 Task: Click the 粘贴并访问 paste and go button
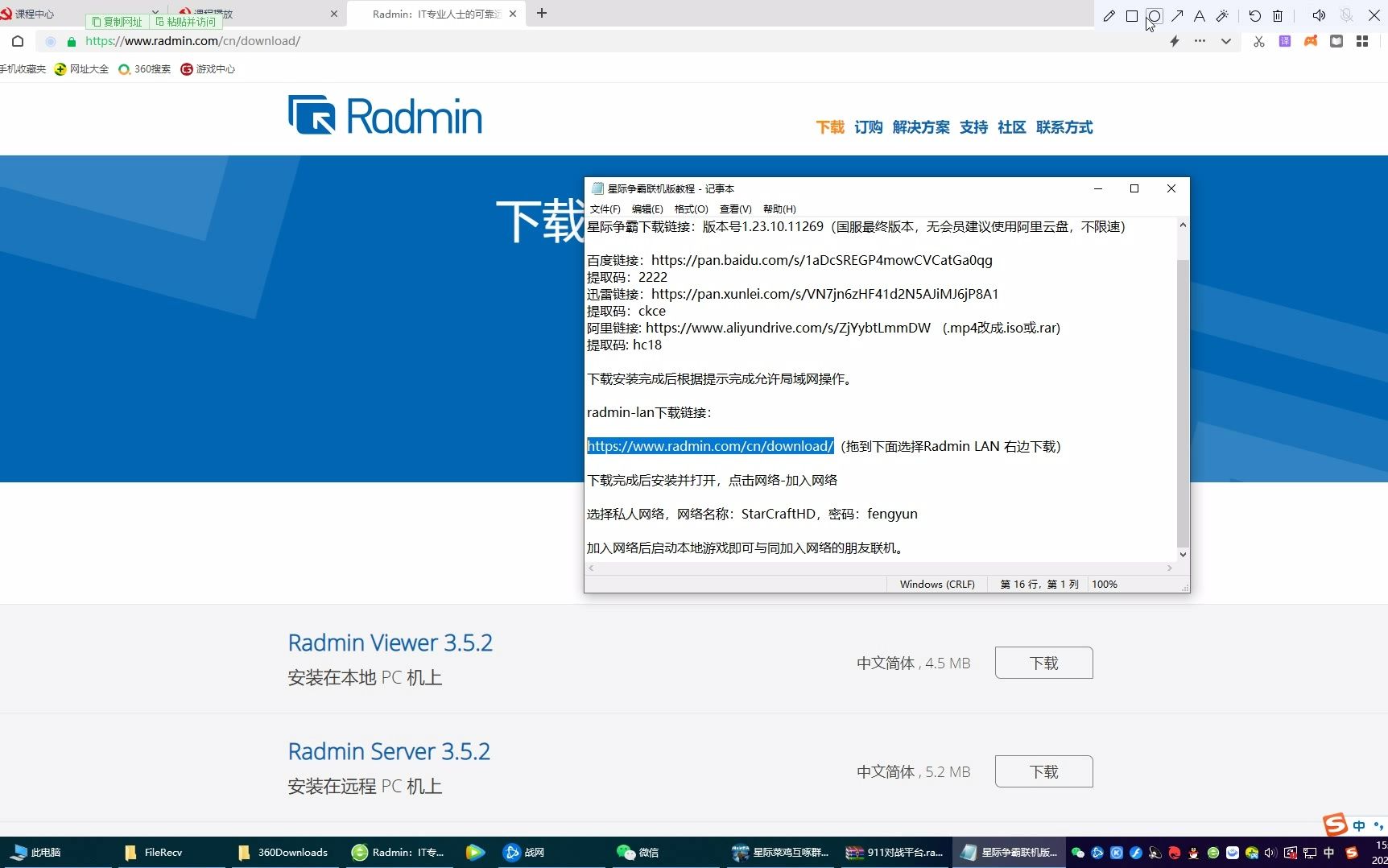point(186,22)
